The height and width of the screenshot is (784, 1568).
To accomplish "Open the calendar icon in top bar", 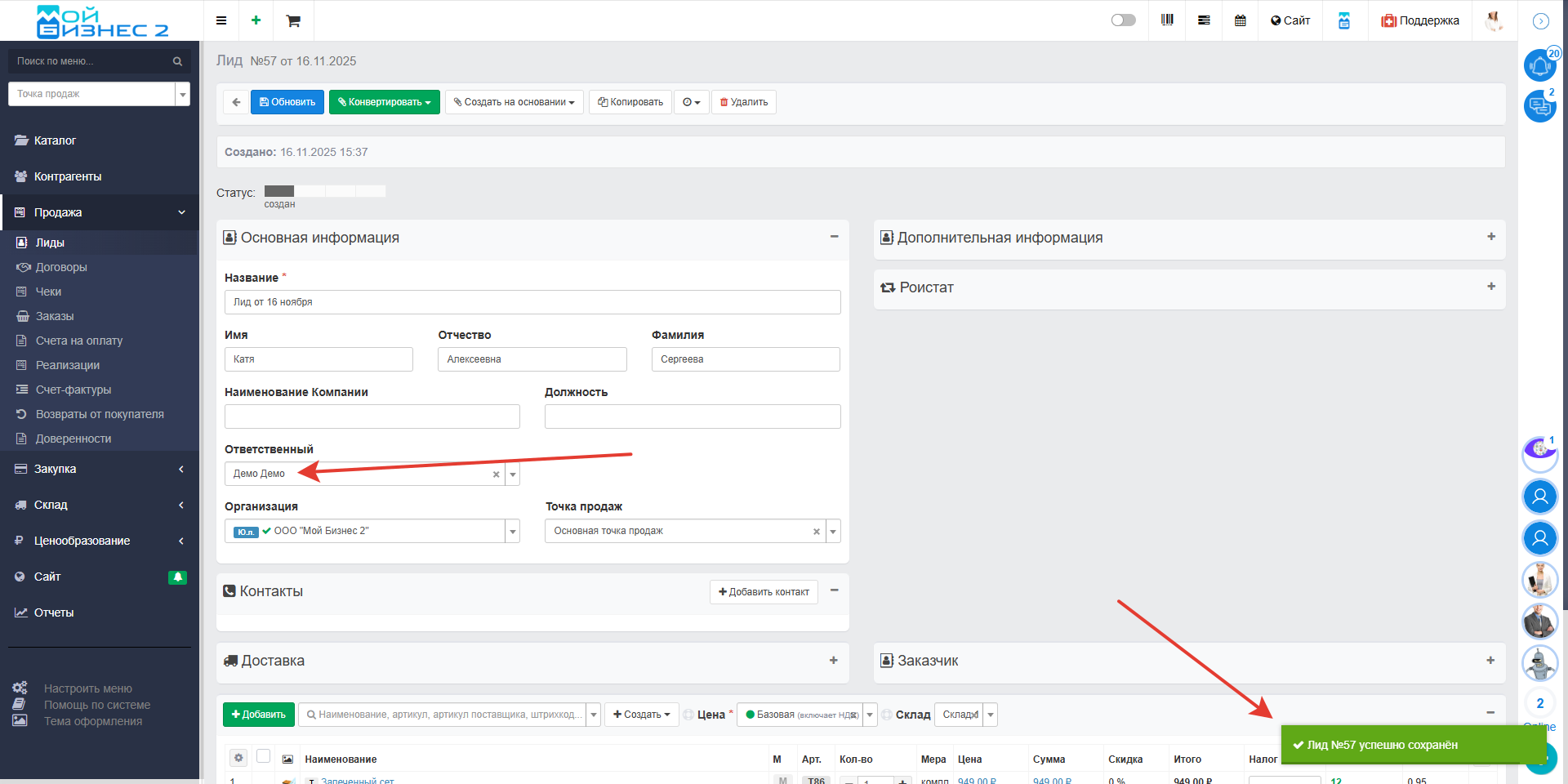I will (x=1241, y=20).
